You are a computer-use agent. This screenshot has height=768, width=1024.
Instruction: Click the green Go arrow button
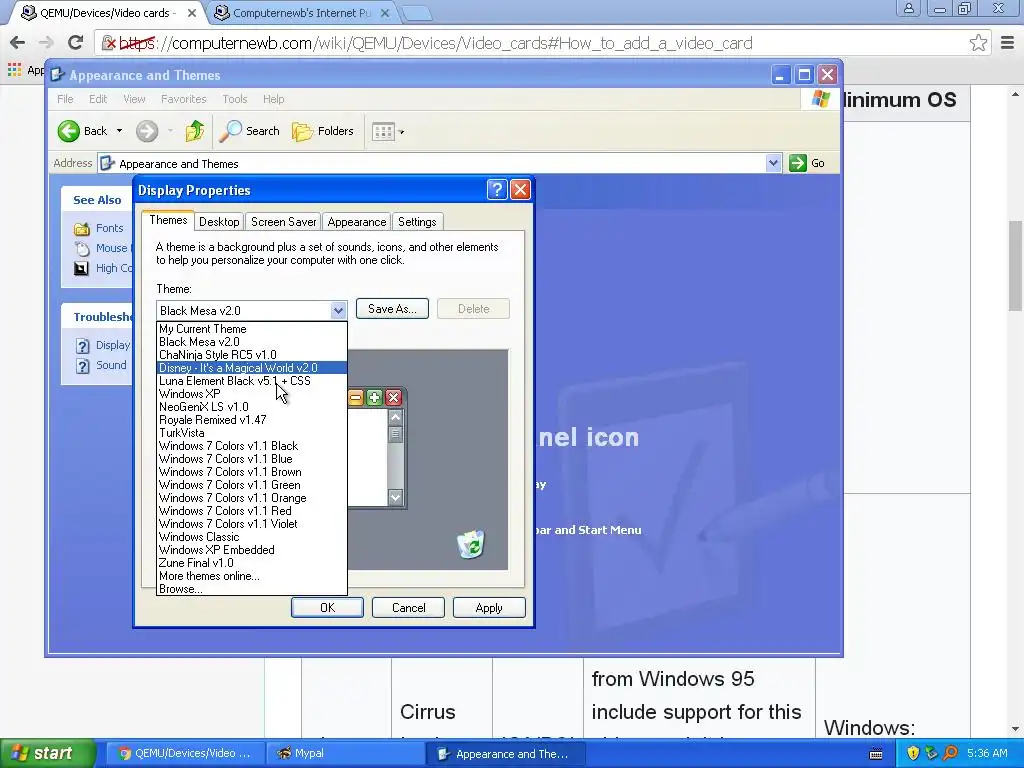797,163
